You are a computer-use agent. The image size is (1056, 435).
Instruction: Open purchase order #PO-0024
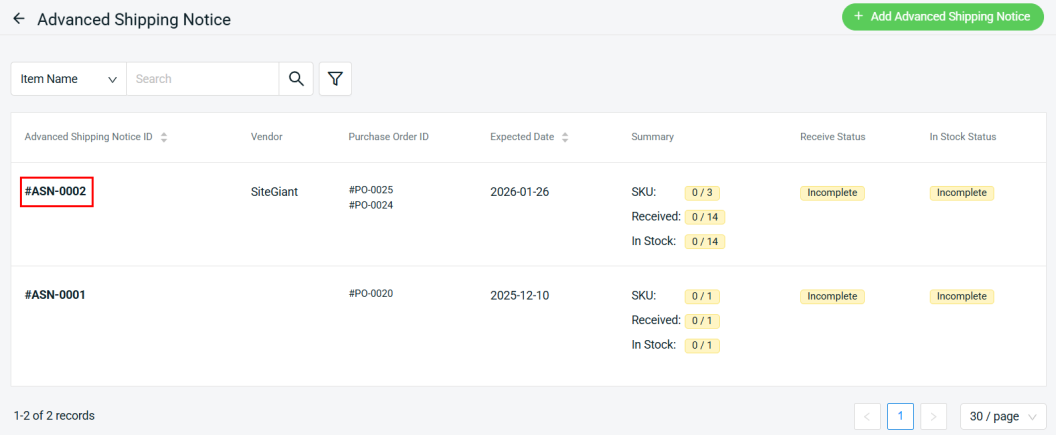[x=371, y=204]
